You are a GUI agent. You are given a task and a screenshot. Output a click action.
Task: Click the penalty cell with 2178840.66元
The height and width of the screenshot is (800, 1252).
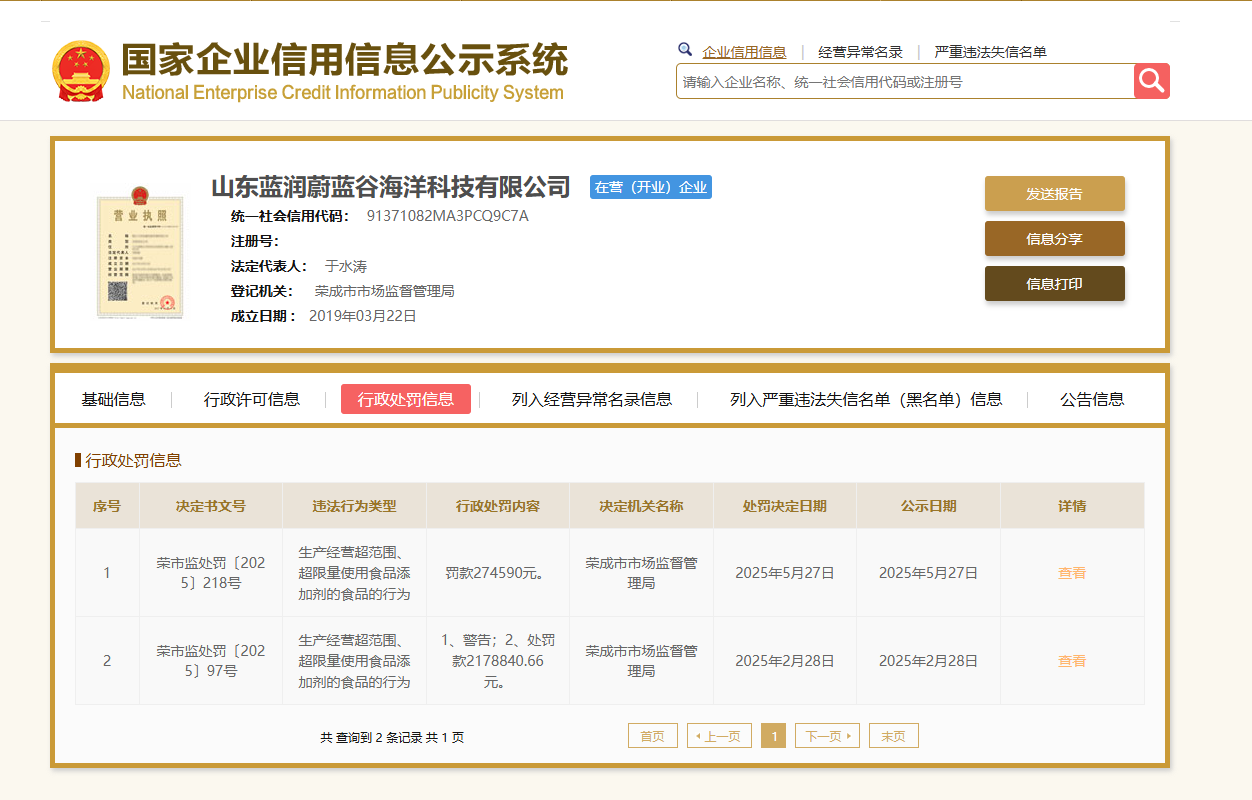(x=498, y=661)
